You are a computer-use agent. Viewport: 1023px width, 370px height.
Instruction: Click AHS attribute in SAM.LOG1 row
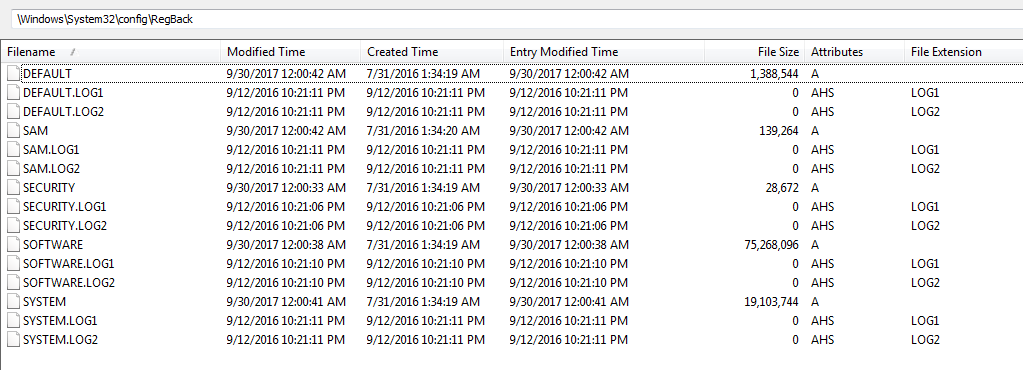pos(823,149)
